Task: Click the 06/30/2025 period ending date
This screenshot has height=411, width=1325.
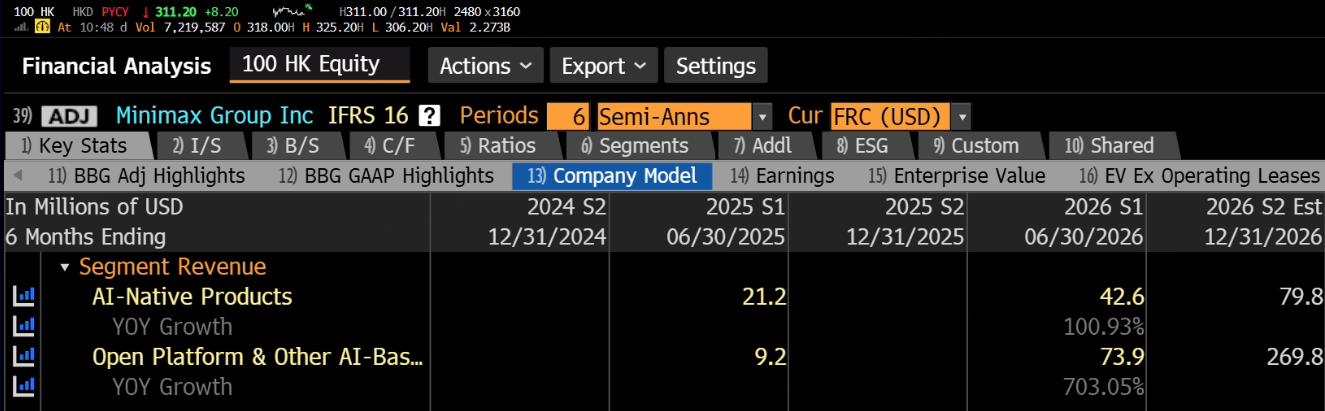Action: coord(726,237)
